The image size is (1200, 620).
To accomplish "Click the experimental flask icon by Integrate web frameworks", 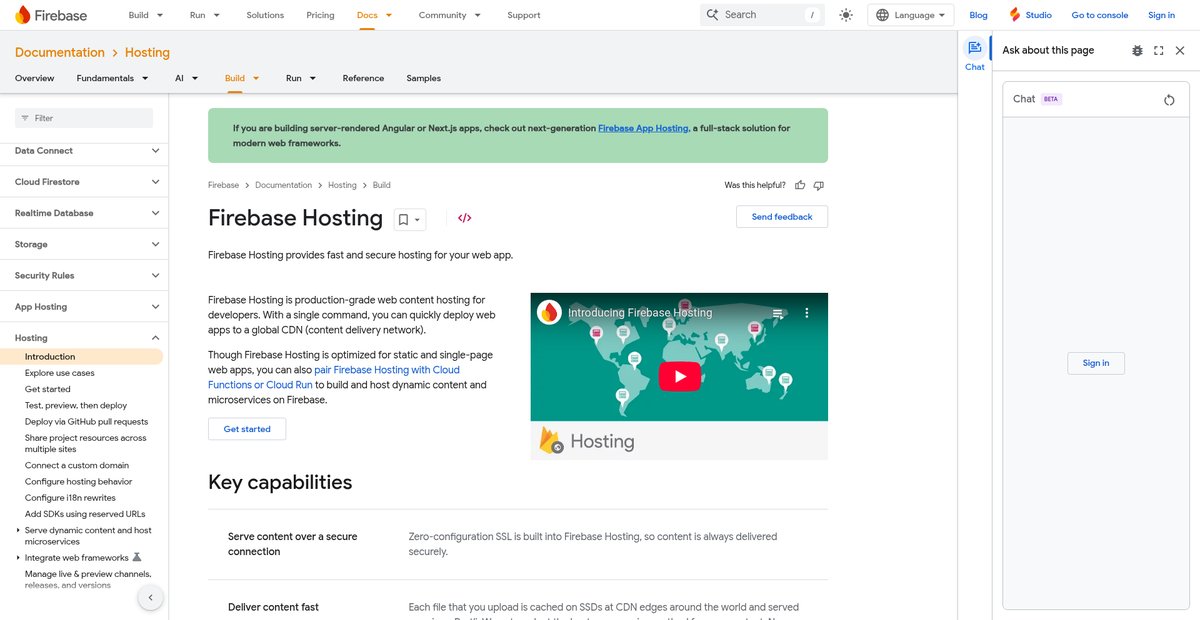I will (137, 557).
